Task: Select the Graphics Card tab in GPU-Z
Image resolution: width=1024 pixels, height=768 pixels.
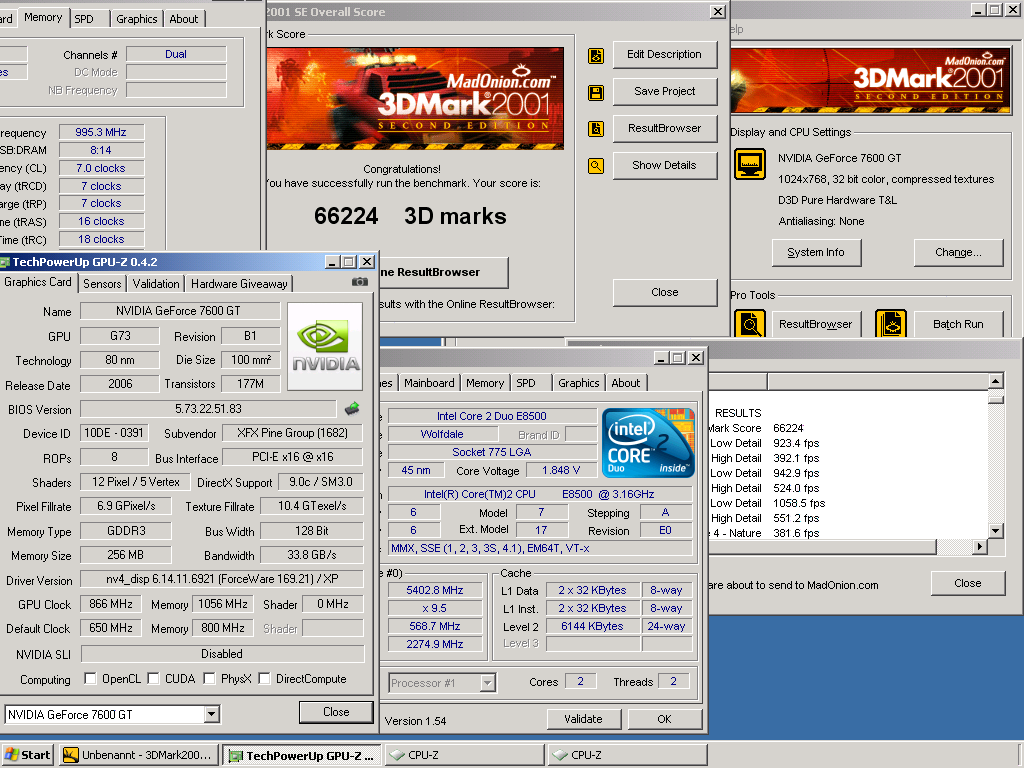Action: [38, 282]
